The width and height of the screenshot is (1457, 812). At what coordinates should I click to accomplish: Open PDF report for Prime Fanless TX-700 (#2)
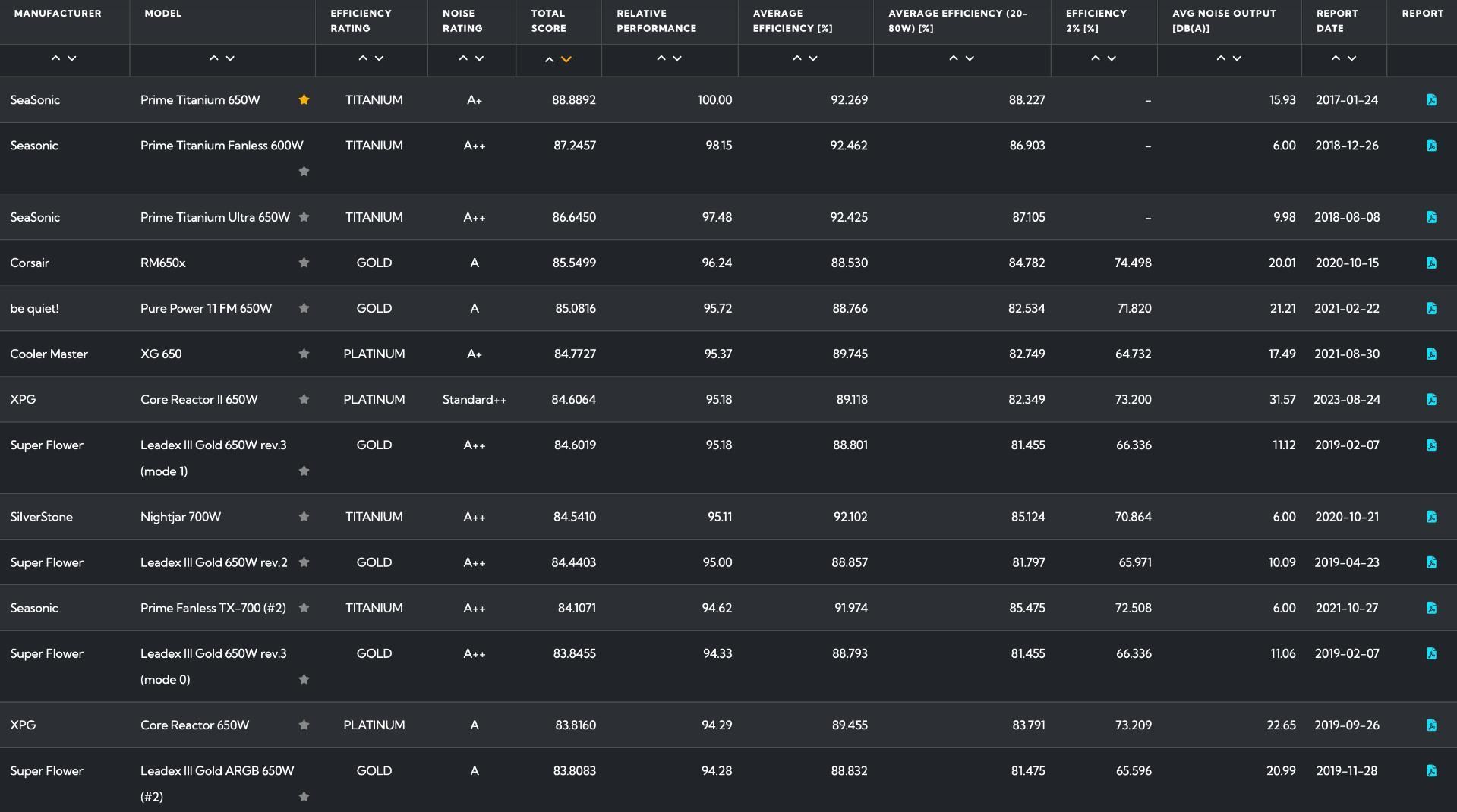click(x=1431, y=608)
